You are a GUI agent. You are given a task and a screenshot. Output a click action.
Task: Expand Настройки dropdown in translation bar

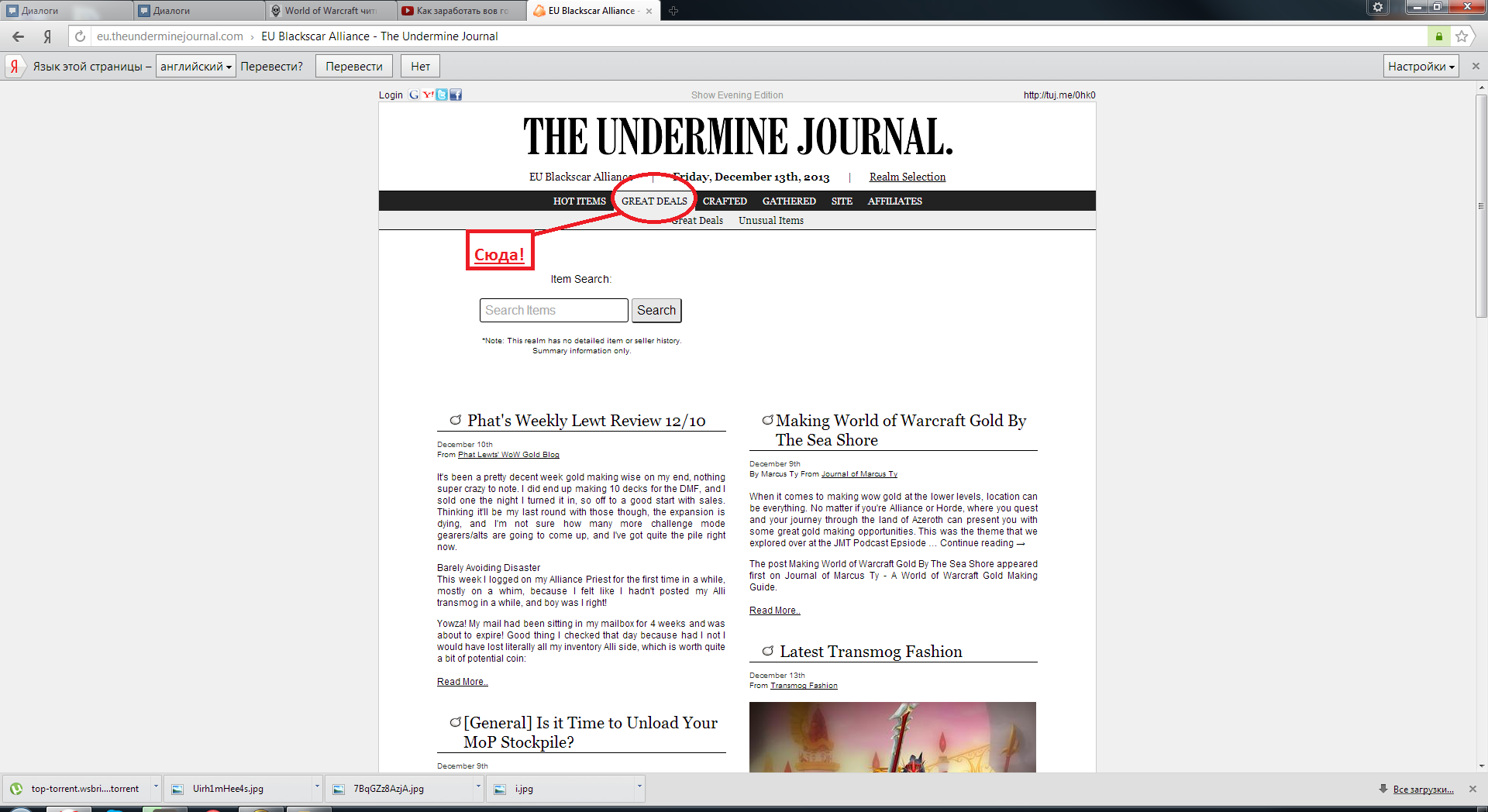(1421, 66)
